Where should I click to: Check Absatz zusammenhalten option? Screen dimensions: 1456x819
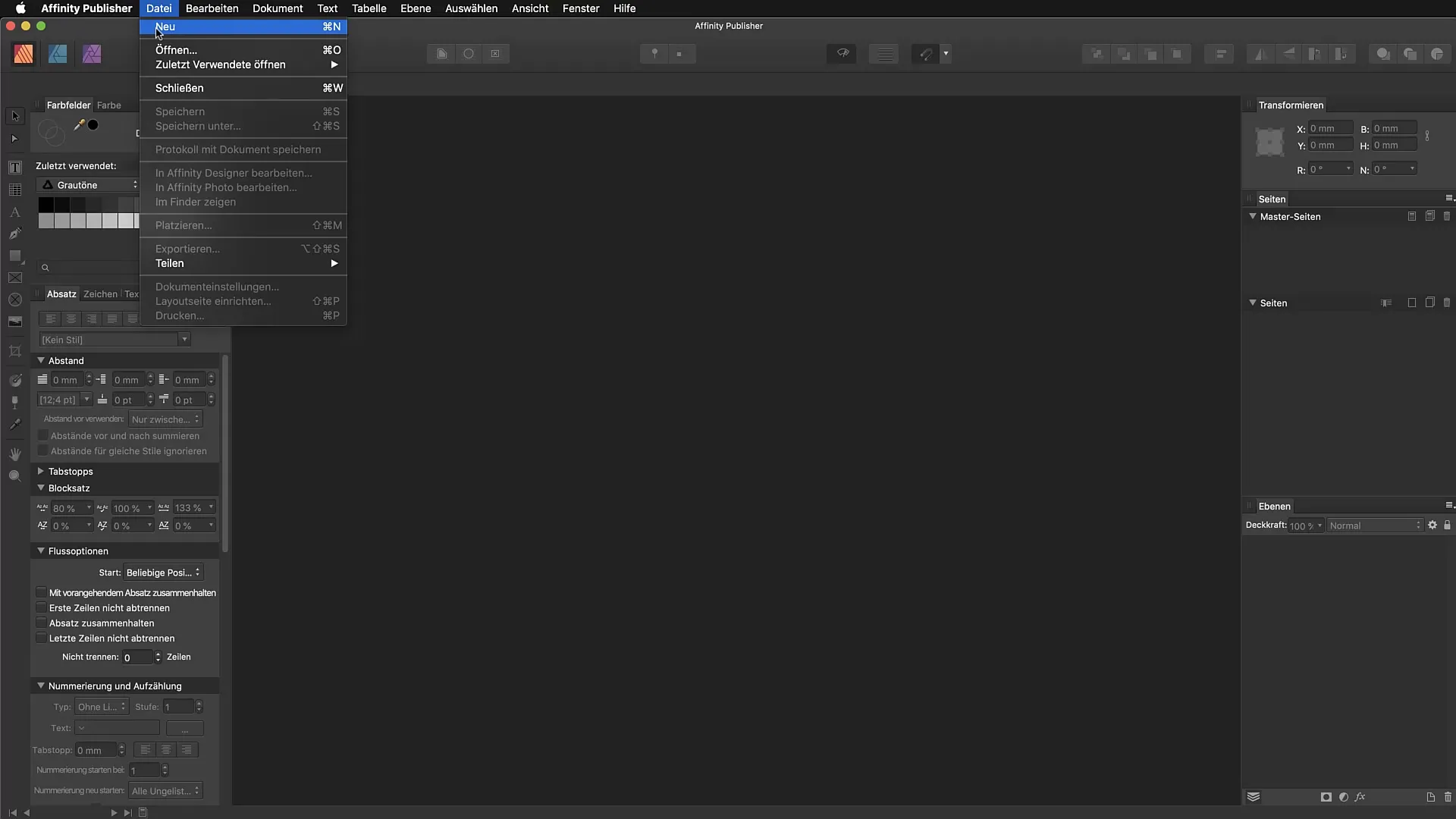[x=42, y=623]
